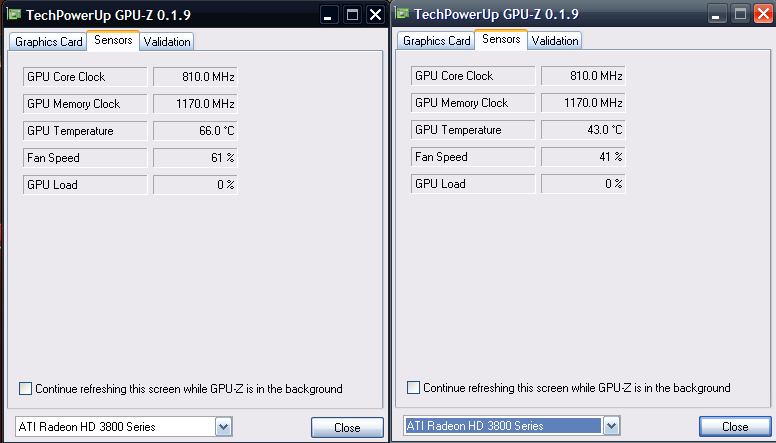Click 41 % fan speed value, right window
This screenshot has width=776, height=443.
coord(583,157)
